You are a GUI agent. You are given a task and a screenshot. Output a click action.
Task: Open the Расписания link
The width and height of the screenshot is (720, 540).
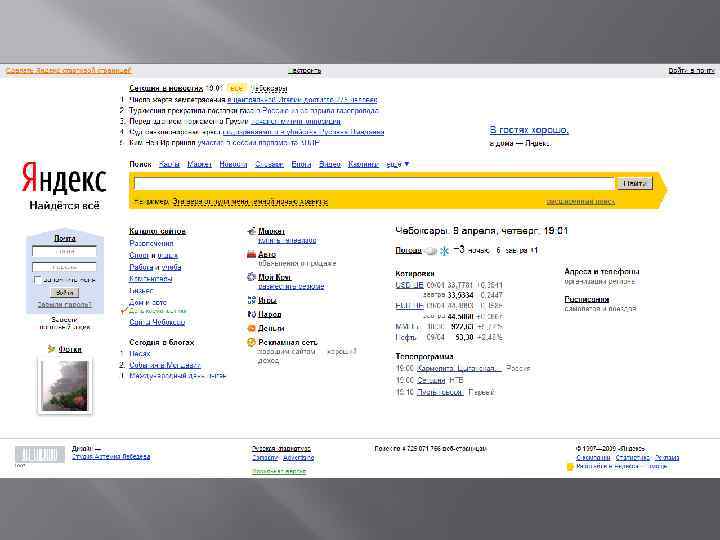[586, 299]
